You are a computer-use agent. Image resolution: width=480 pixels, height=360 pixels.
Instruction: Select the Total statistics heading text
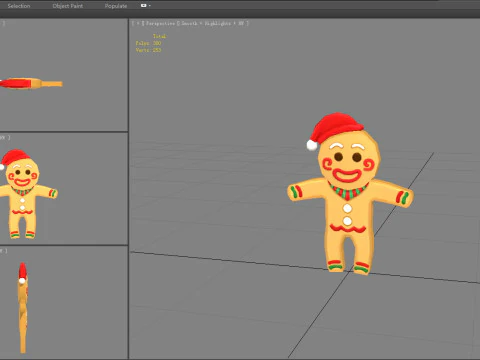click(160, 36)
